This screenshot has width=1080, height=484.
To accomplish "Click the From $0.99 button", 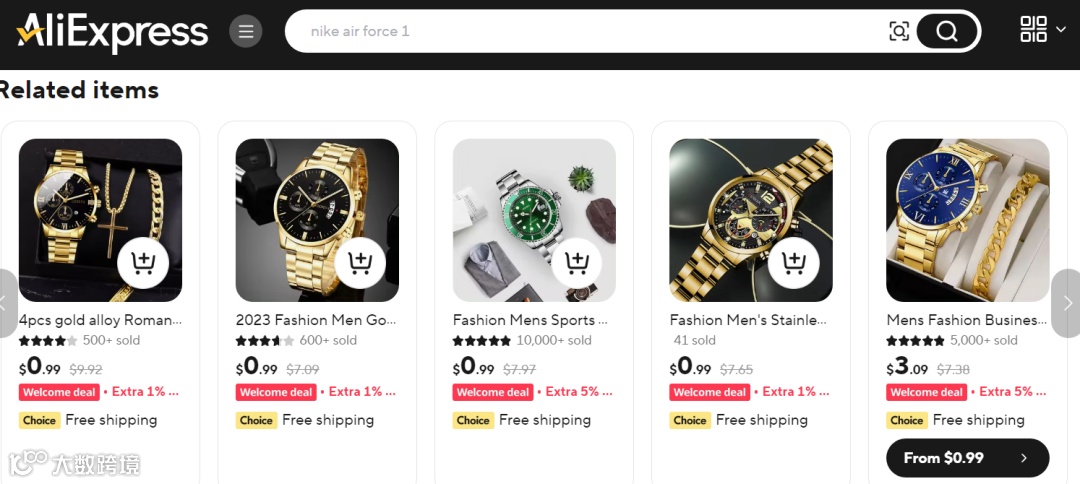I will click(x=967, y=458).
